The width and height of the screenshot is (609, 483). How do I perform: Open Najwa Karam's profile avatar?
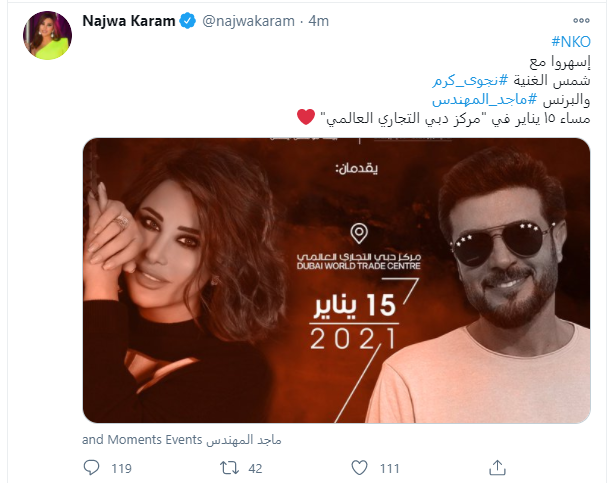tap(47, 35)
